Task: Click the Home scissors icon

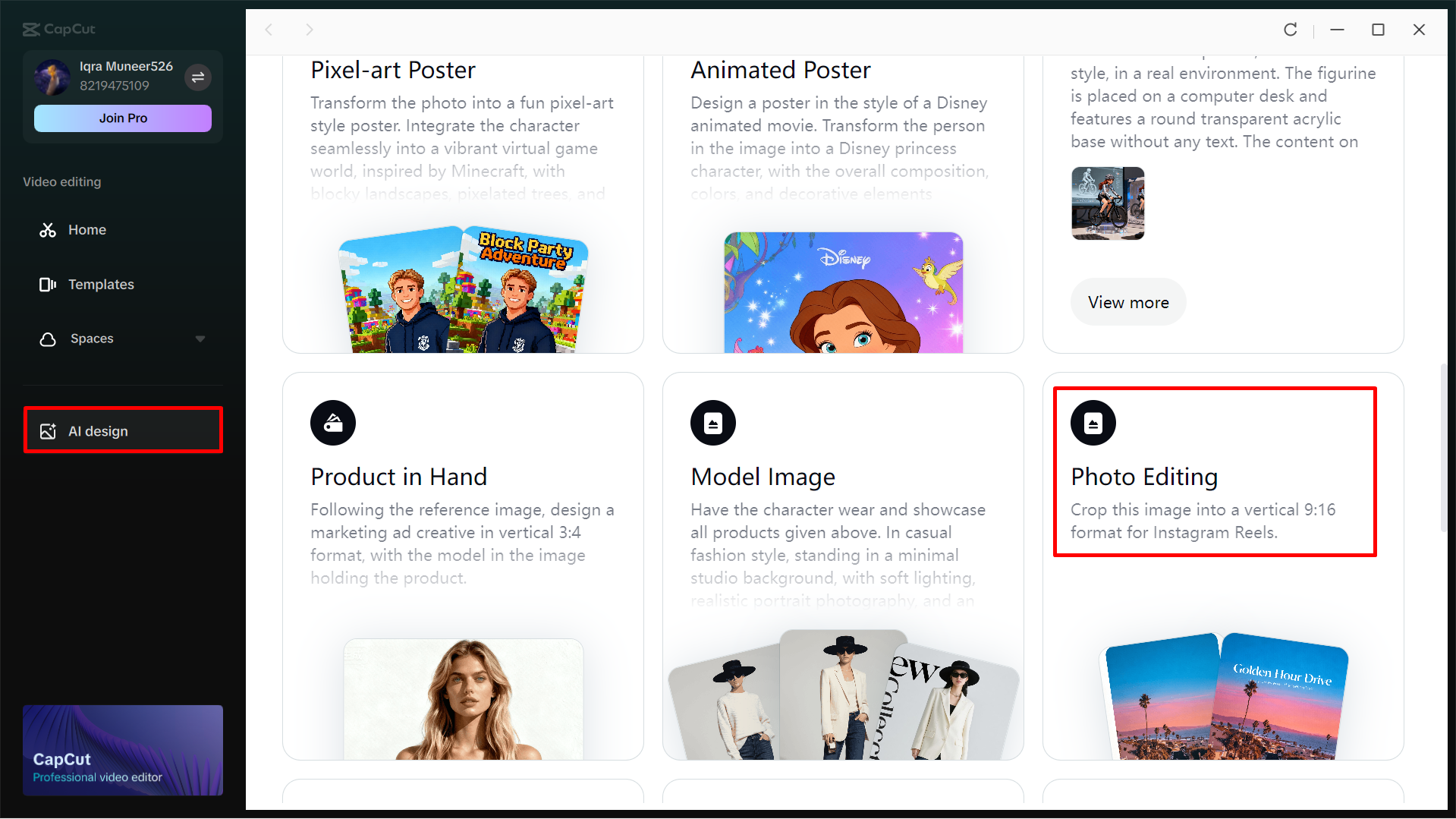Action: click(x=48, y=230)
